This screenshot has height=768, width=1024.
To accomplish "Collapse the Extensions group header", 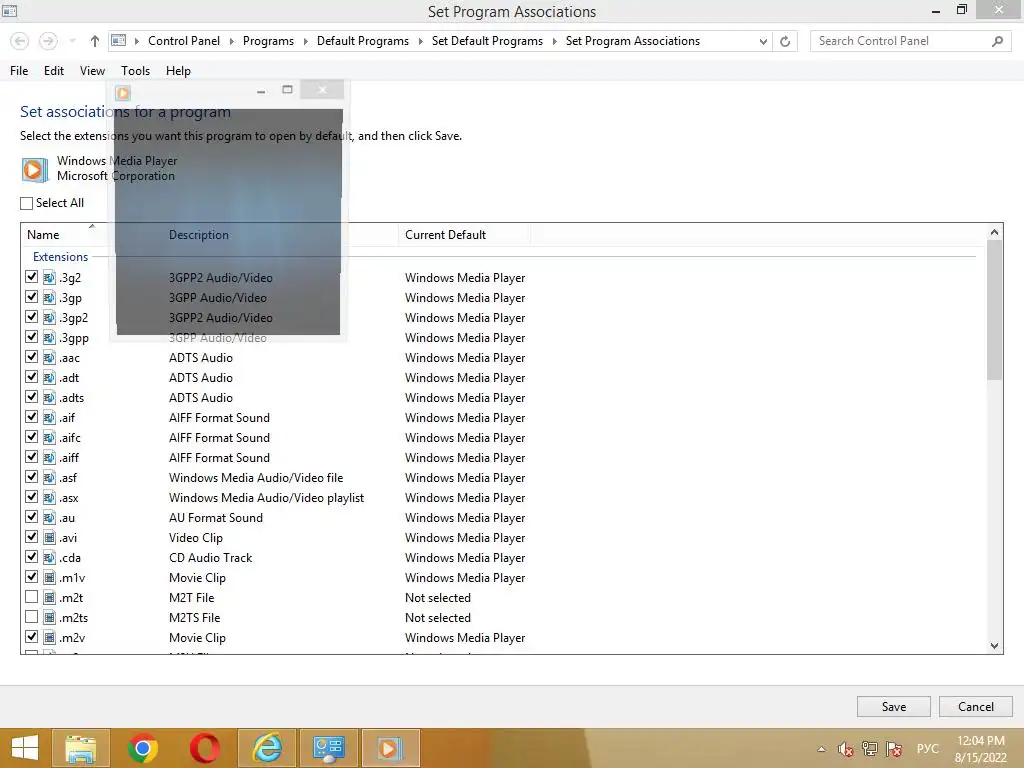I will (60, 257).
